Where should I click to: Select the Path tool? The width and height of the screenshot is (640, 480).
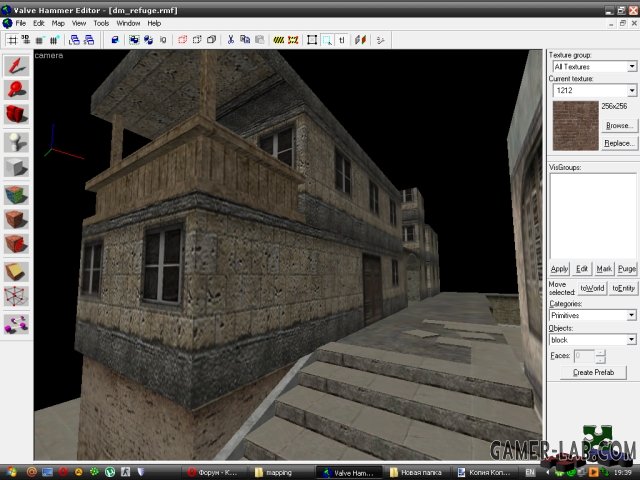coord(16,324)
